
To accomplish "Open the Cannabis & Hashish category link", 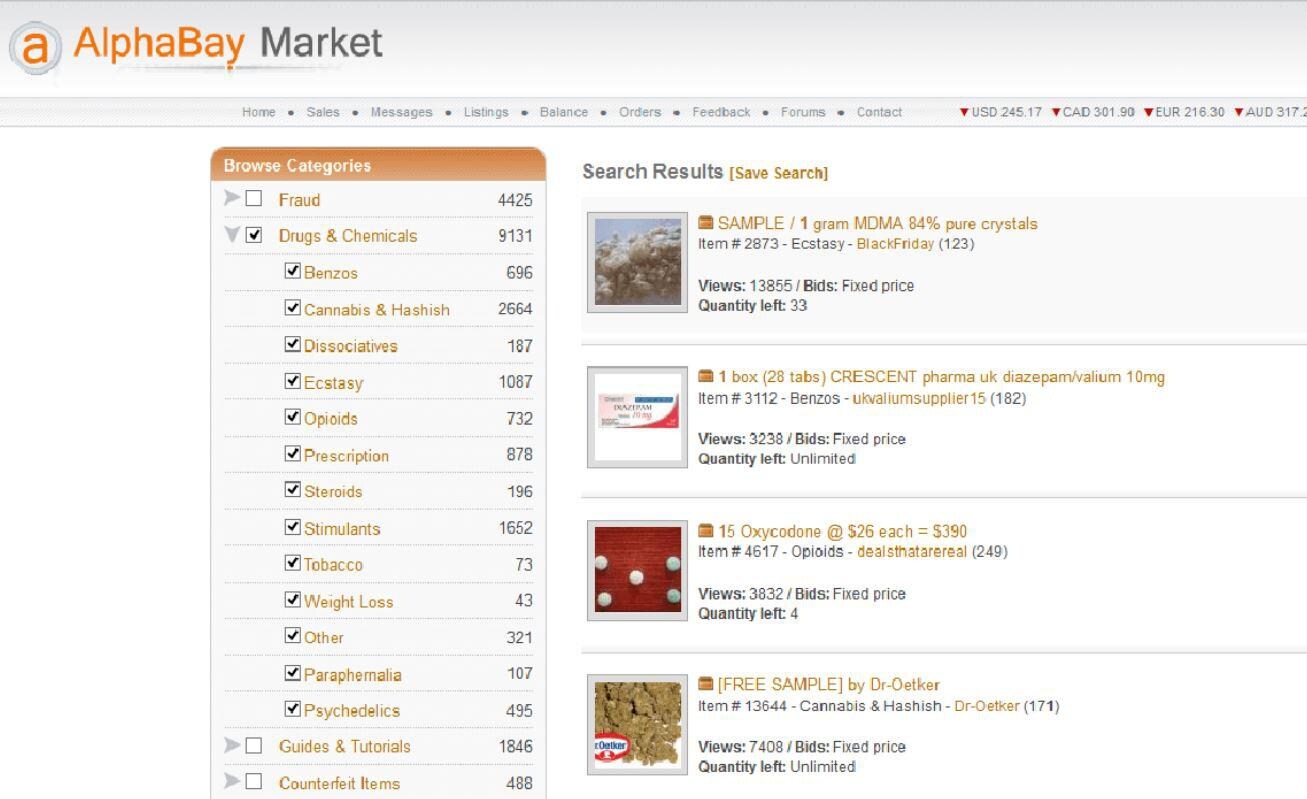I will (377, 310).
